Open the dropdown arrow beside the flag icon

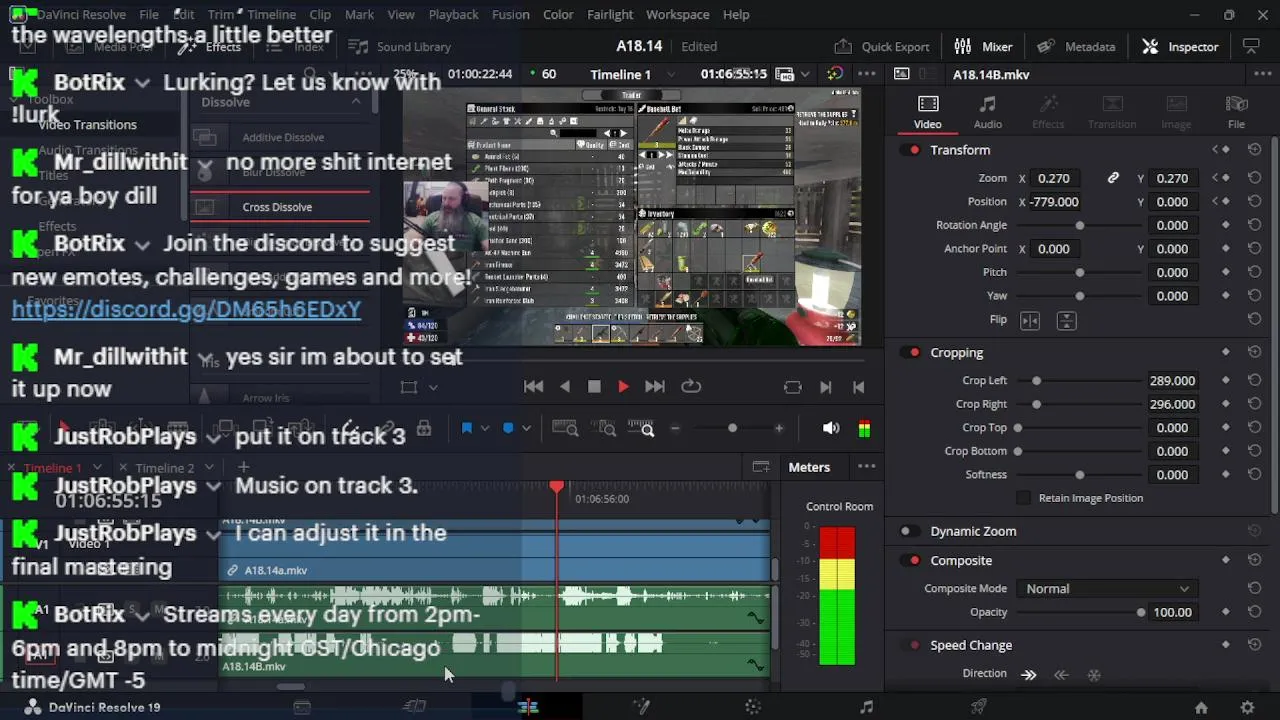point(485,428)
